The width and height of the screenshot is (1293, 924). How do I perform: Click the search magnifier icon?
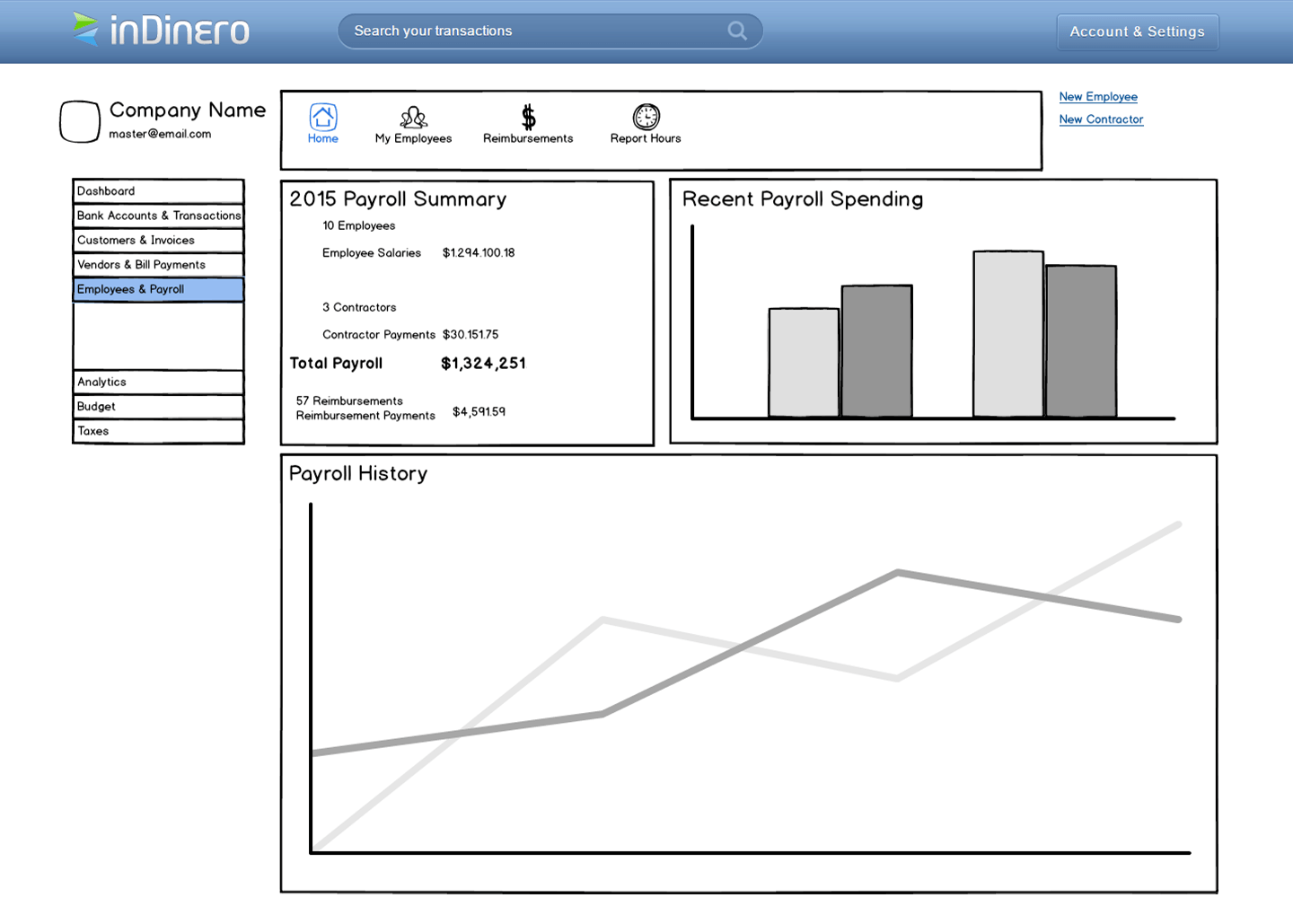737,31
